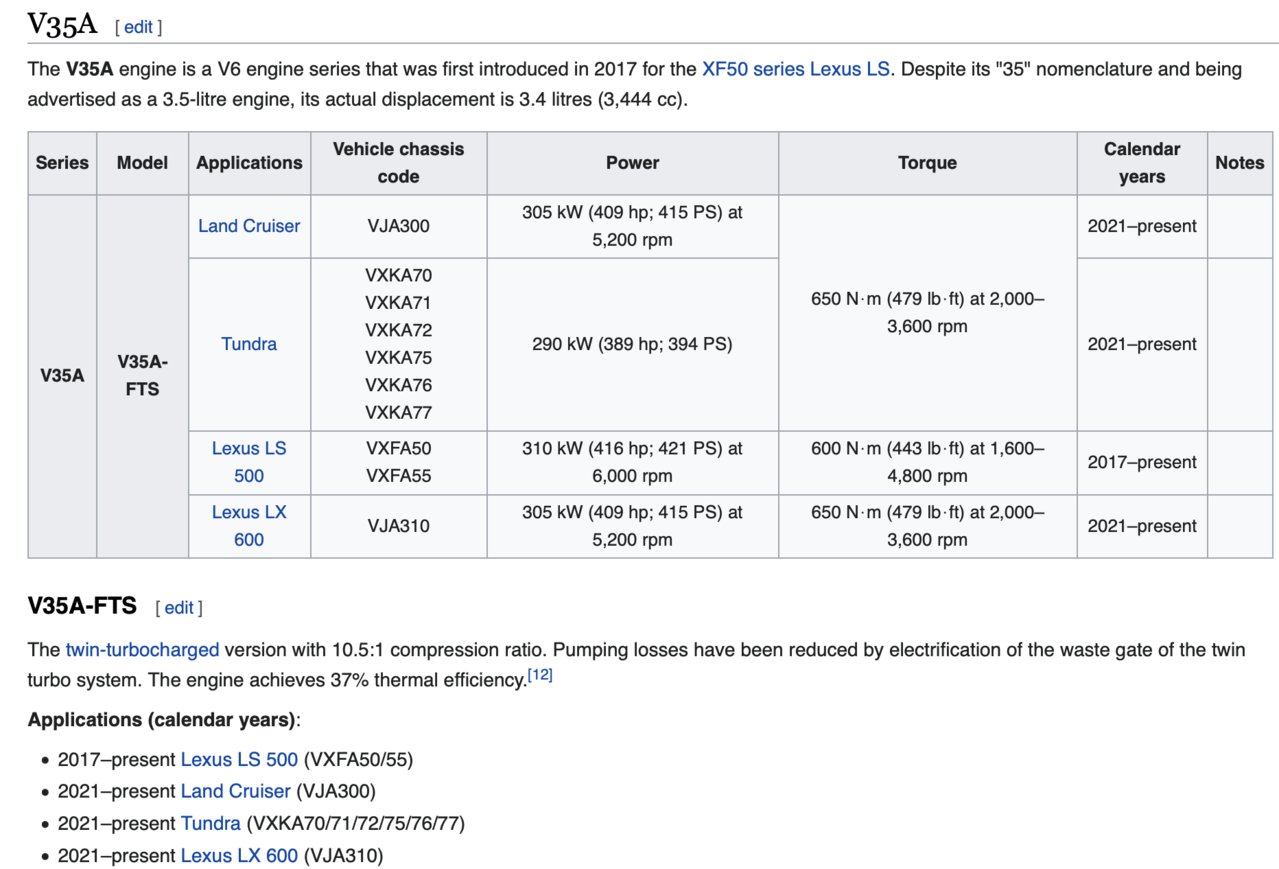Select the 2017–present calendar years cell

tap(1141, 462)
